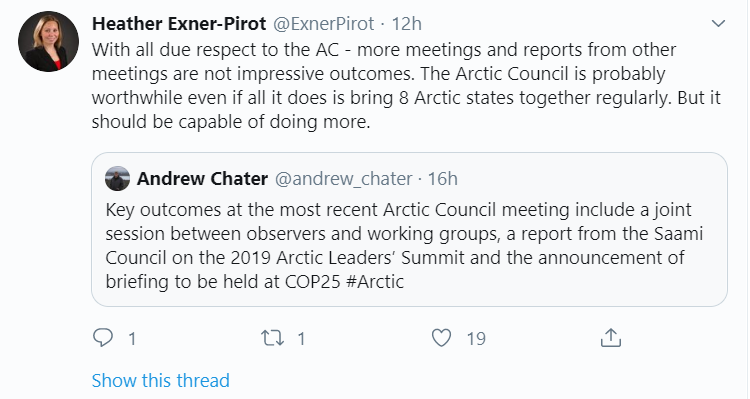
Task: Click the 12h timestamp of the tweet
Action: pyautogui.click(x=407, y=23)
